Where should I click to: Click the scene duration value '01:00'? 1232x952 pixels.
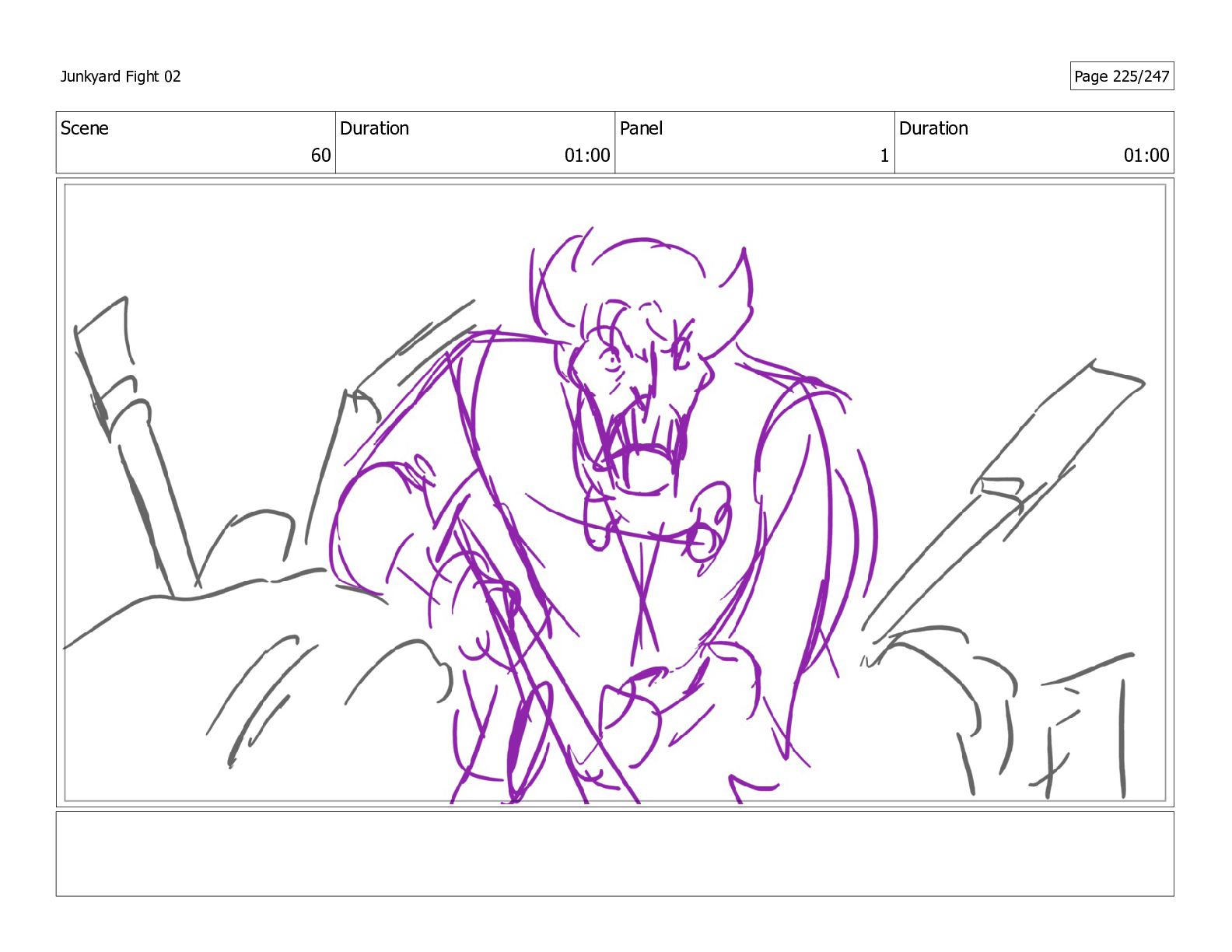pyautogui.click(x=587, y=156)
